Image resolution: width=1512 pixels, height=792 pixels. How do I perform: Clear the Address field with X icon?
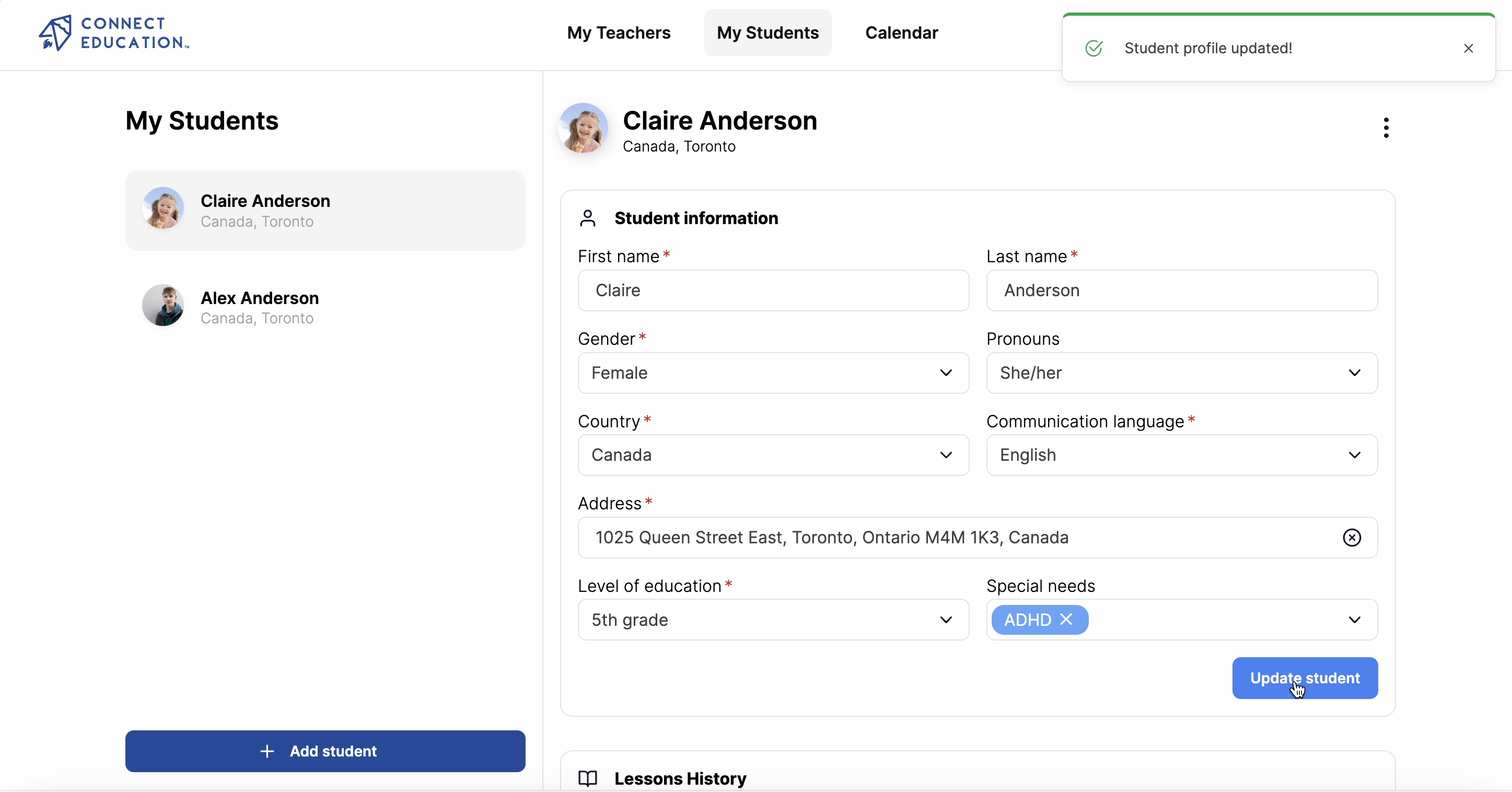[1351, 537]
